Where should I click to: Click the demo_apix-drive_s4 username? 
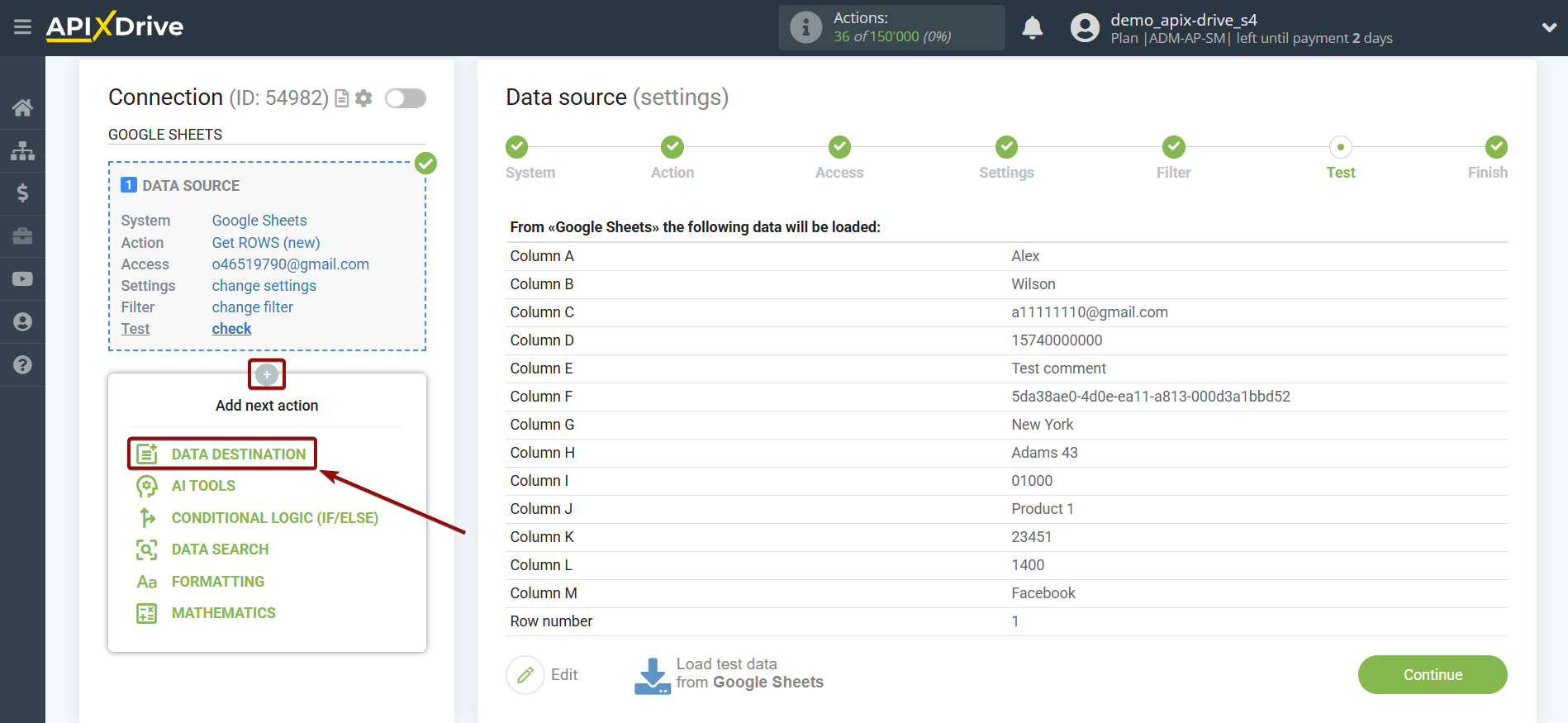tap(1184, 20)
